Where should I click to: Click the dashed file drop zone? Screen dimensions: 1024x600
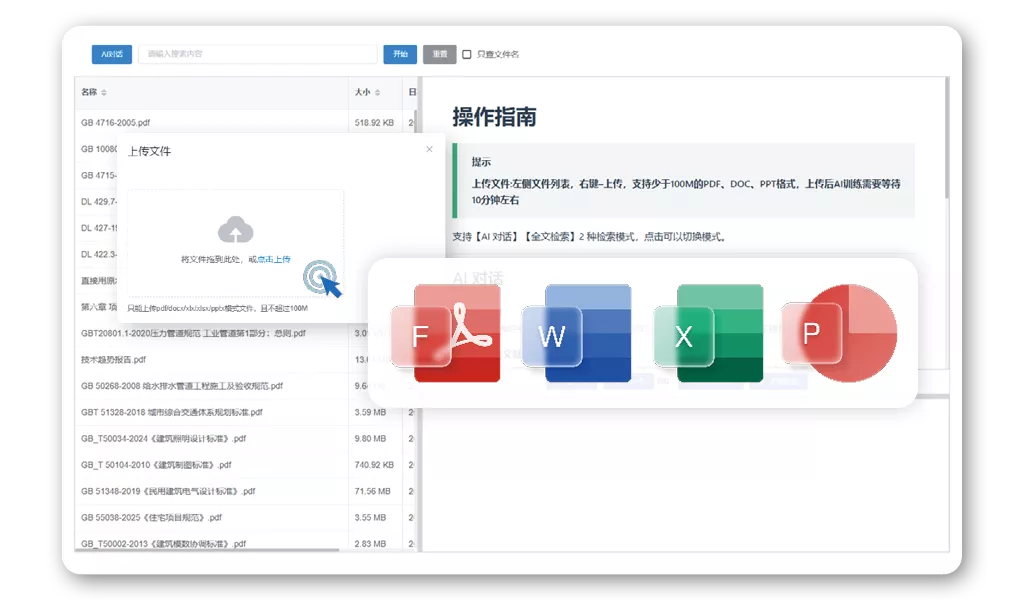coord(235,243)
